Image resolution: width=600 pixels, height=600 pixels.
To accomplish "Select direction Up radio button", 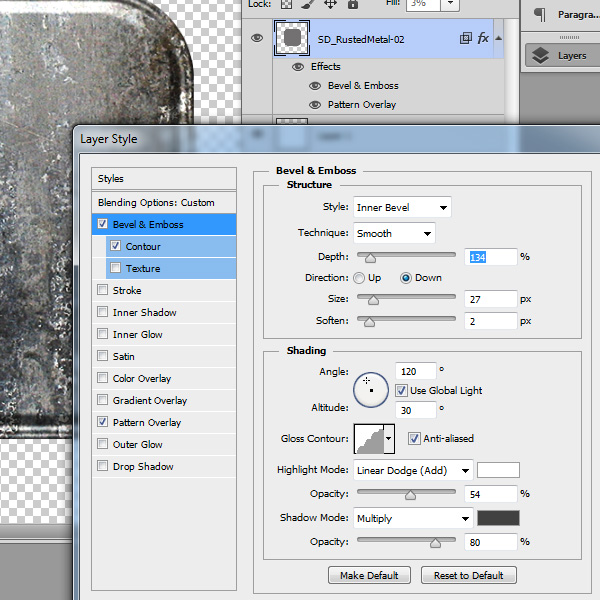I will point(359,278).
